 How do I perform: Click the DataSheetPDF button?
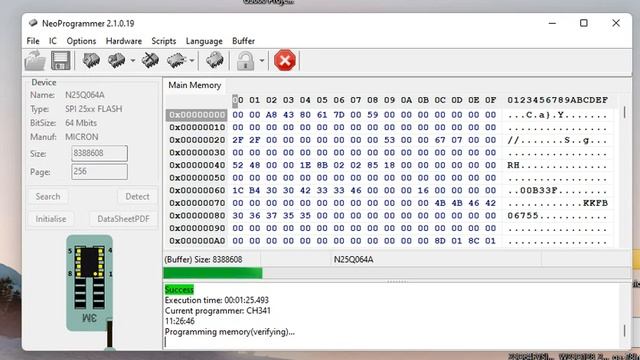123,219
